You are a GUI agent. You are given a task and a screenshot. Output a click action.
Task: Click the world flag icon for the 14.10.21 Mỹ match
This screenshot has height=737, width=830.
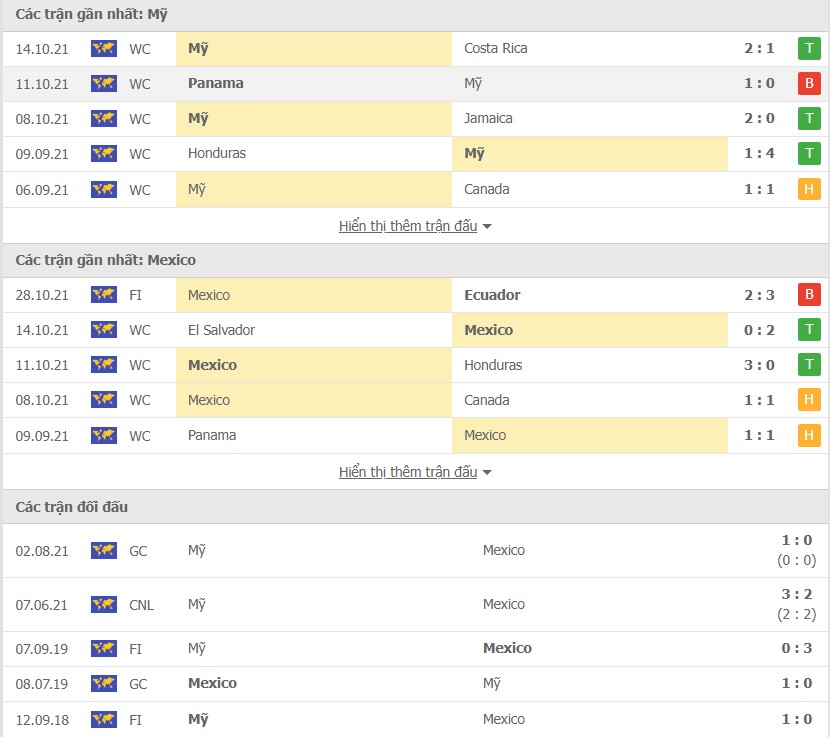click(104, 49)
